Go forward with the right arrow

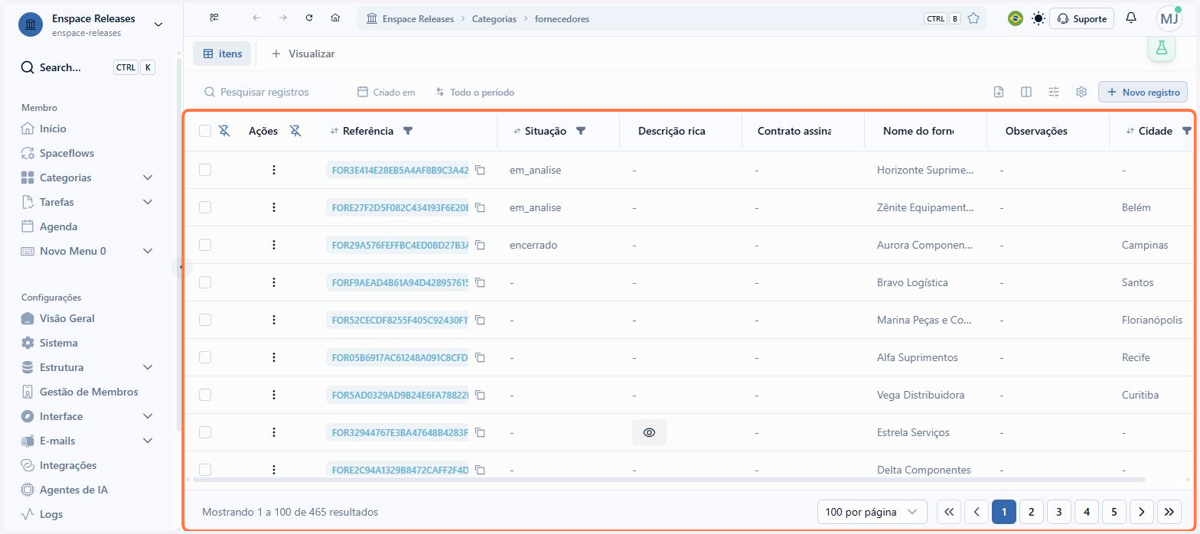283,18
